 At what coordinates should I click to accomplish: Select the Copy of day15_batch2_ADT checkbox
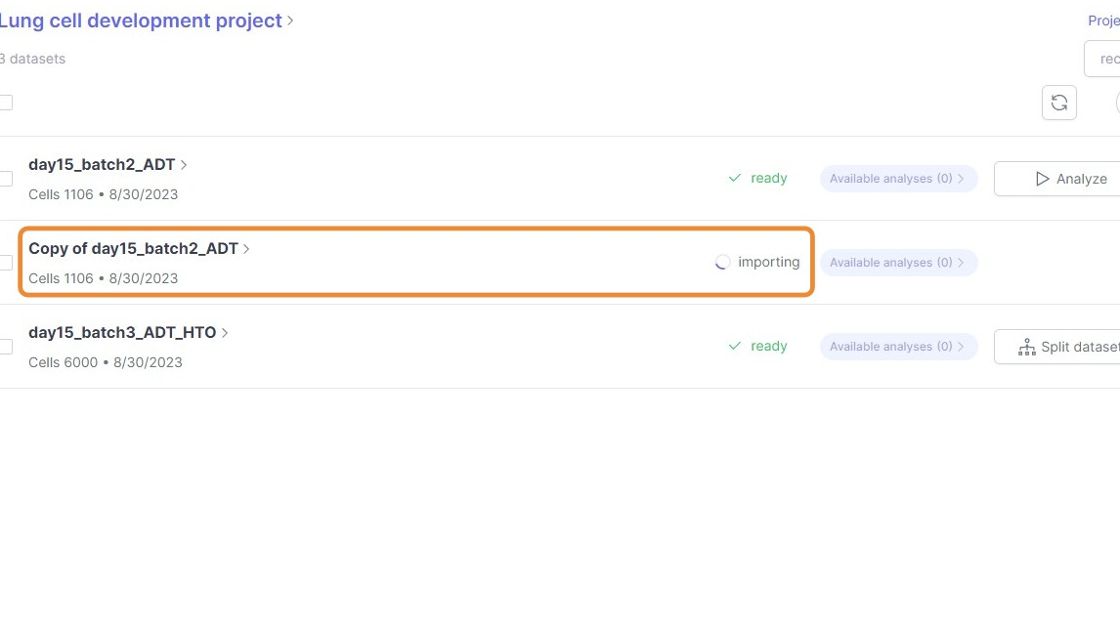point(5,263)
